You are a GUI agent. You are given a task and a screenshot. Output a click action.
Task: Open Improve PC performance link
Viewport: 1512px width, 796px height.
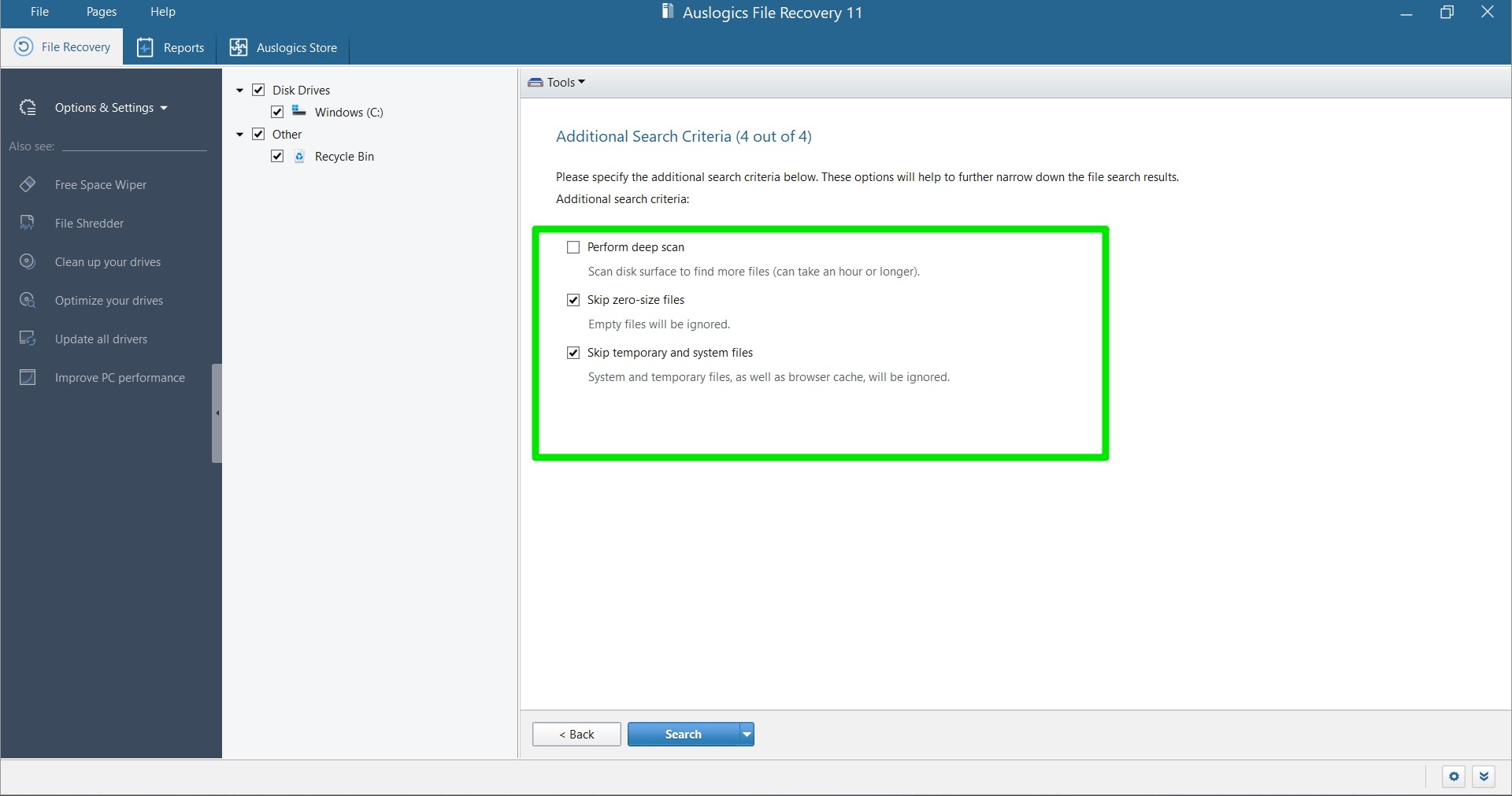[120, 378]
